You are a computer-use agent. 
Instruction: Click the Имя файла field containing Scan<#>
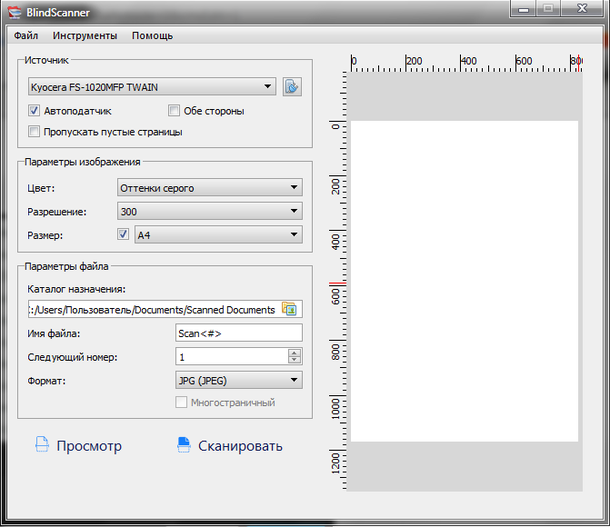coord(238,333)
